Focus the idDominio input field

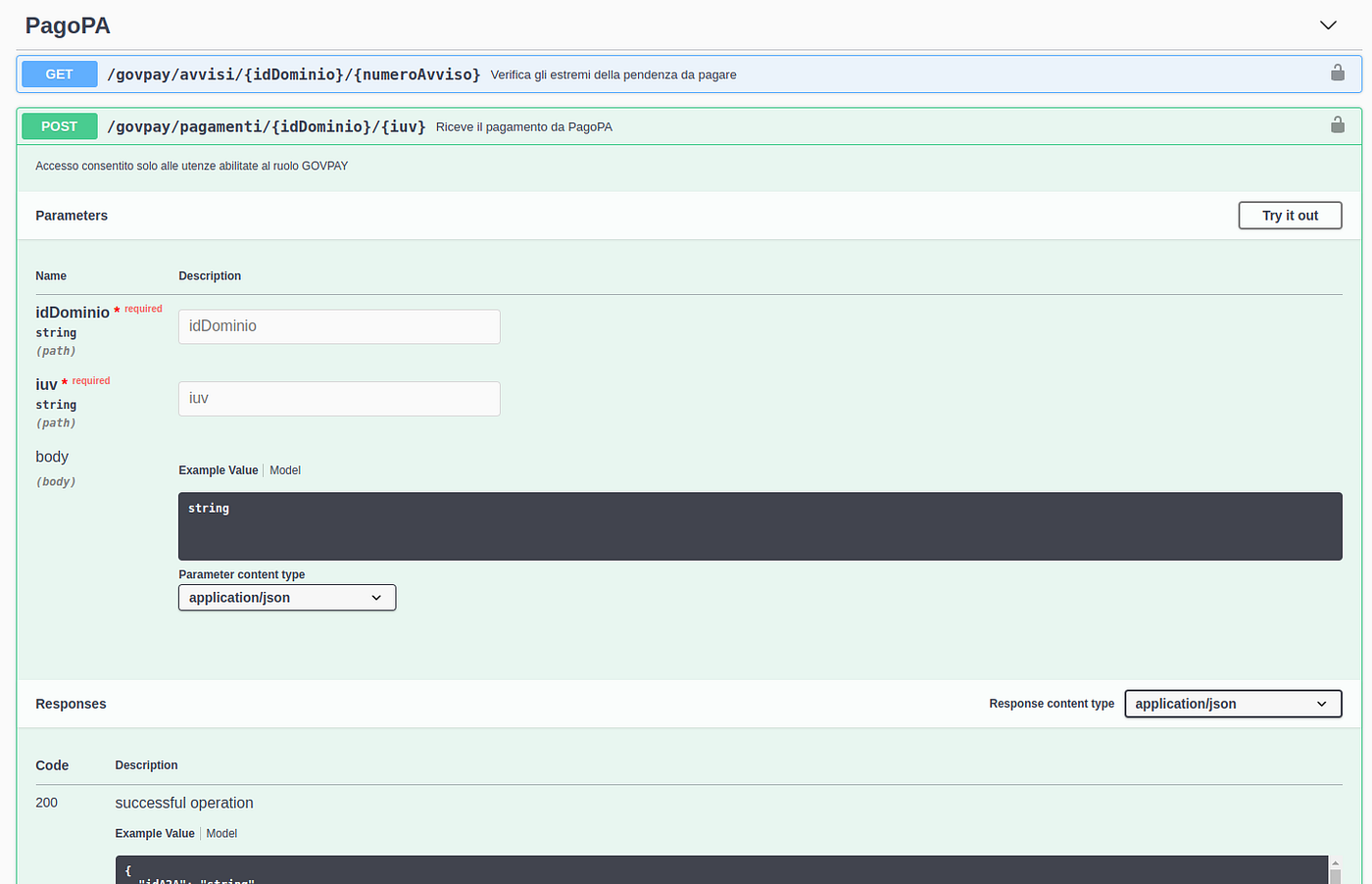[339, 326]
